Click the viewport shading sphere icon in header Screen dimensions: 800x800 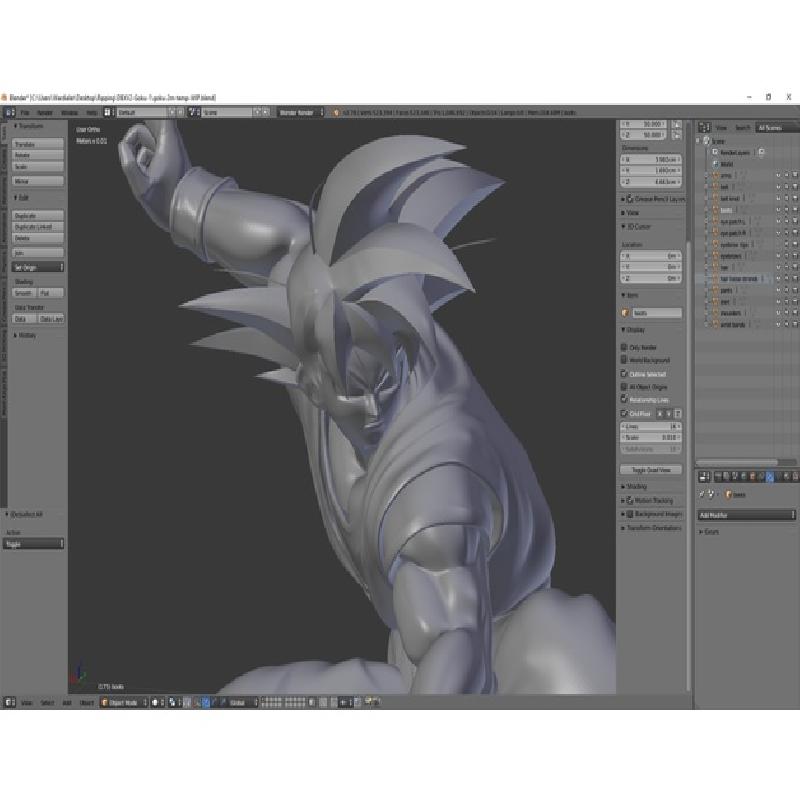tap(156, 703)
